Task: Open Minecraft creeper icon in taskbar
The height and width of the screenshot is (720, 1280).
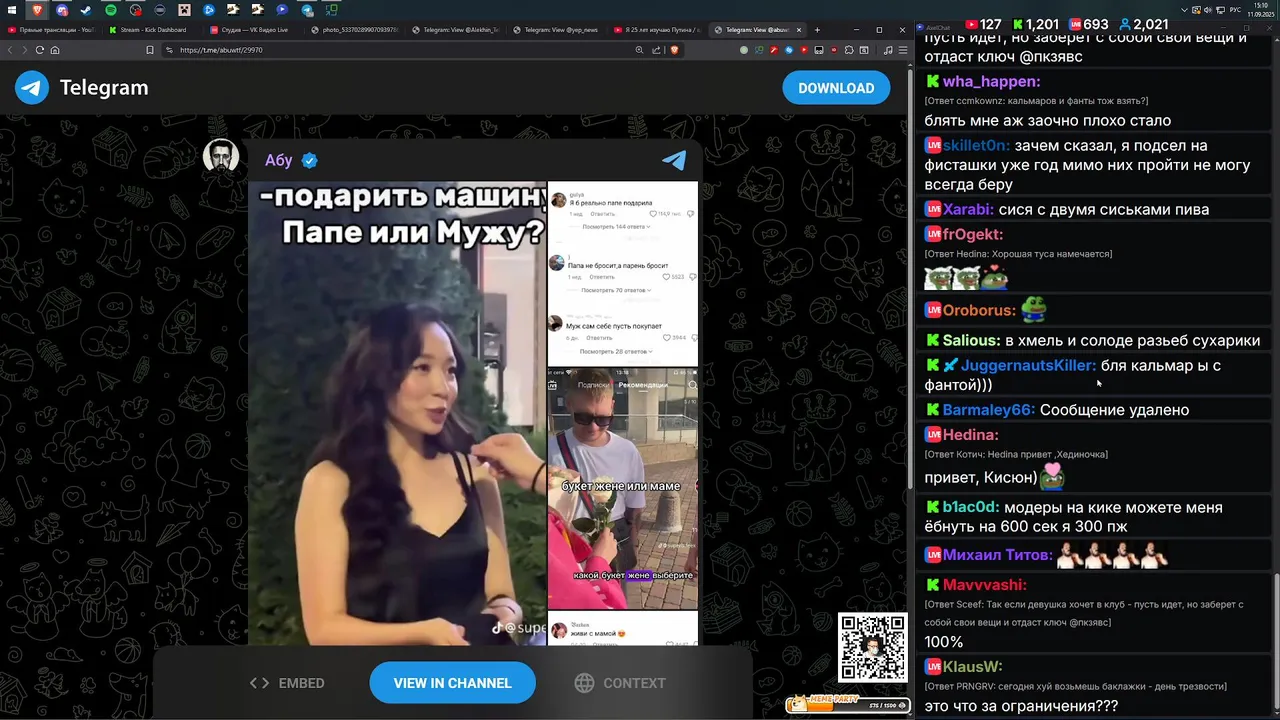Action: [x=184, y=9]
